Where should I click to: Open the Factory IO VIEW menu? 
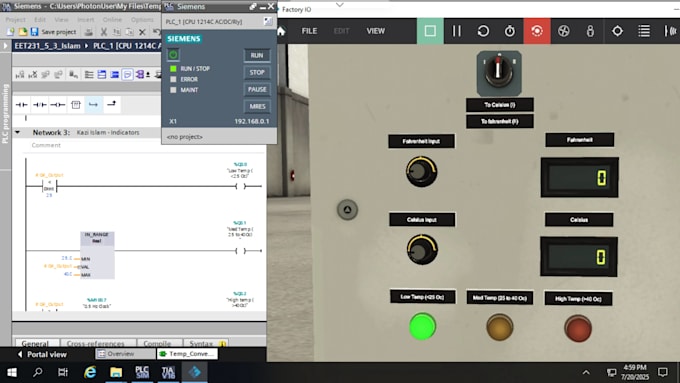tap(376, 31)
